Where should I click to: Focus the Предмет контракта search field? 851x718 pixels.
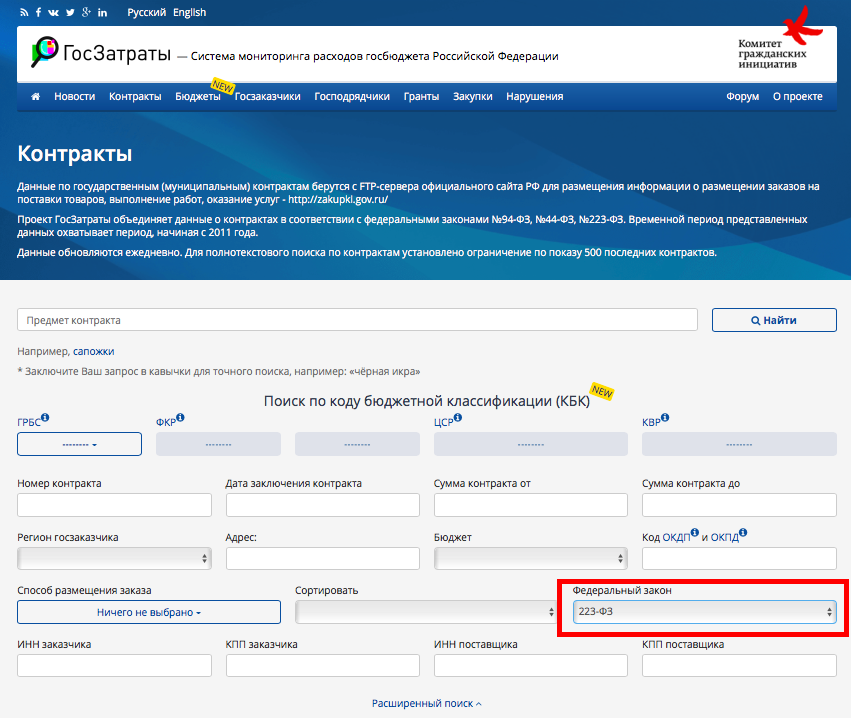click(x=357, y=320)
